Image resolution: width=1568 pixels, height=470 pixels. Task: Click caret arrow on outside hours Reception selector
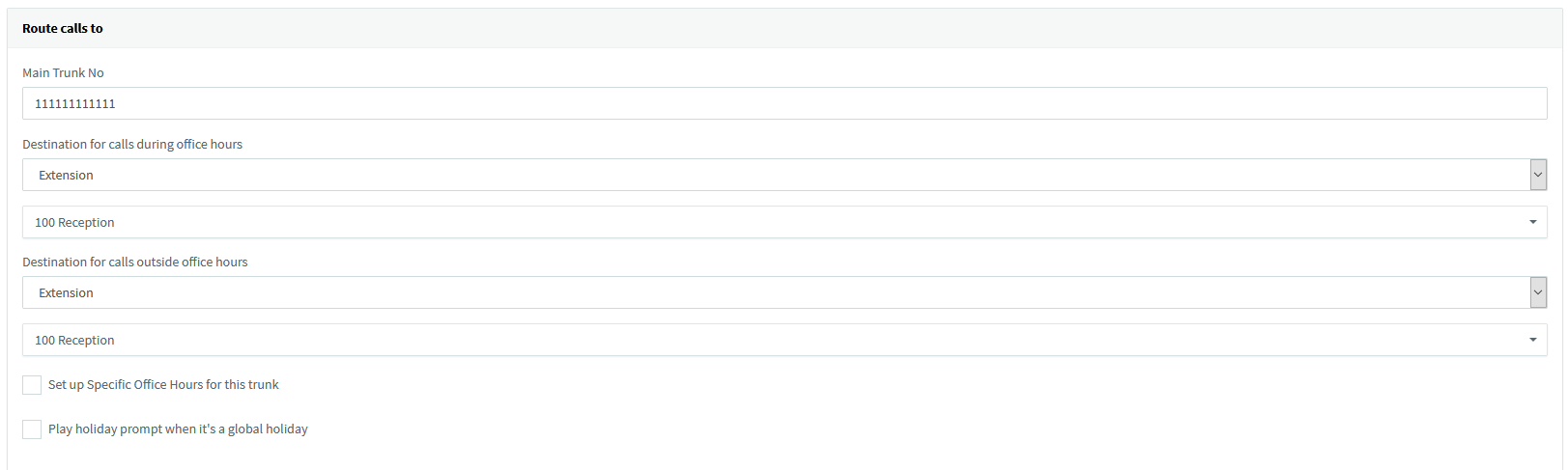coord(1532,340)
